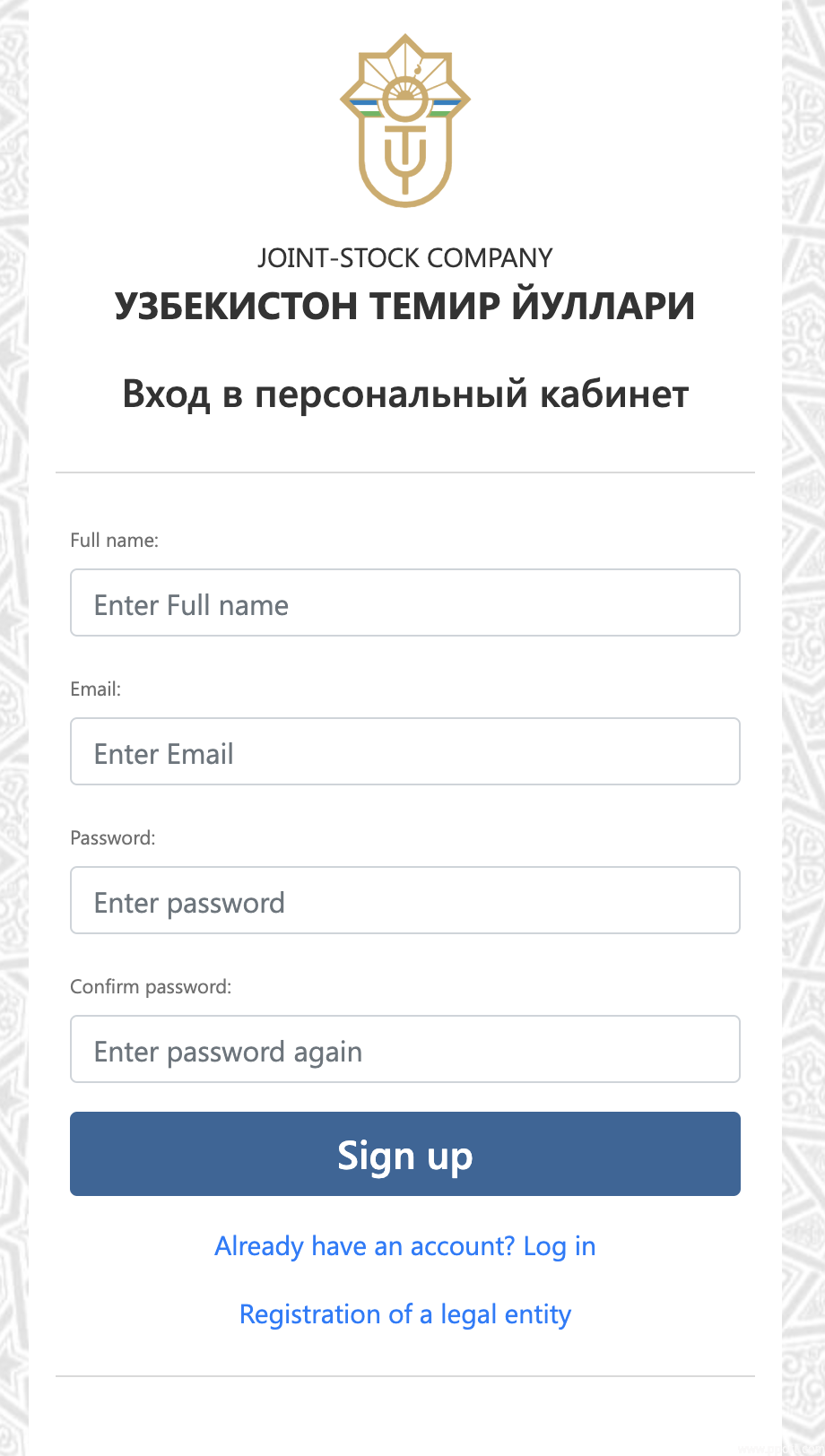The width and height of the screenshot is (825, 1456).
Task: Click the Вход в персональный кабинет heading
Action: [405, 394]
